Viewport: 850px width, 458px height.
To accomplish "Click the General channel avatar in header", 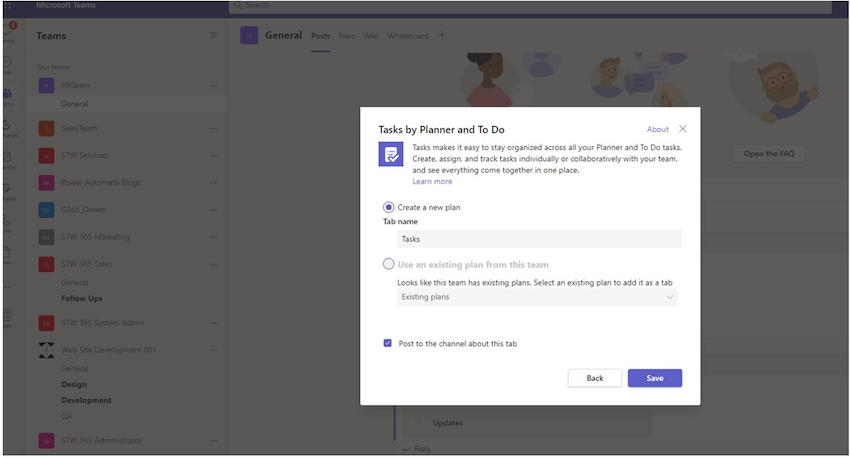I will point(249,36).
